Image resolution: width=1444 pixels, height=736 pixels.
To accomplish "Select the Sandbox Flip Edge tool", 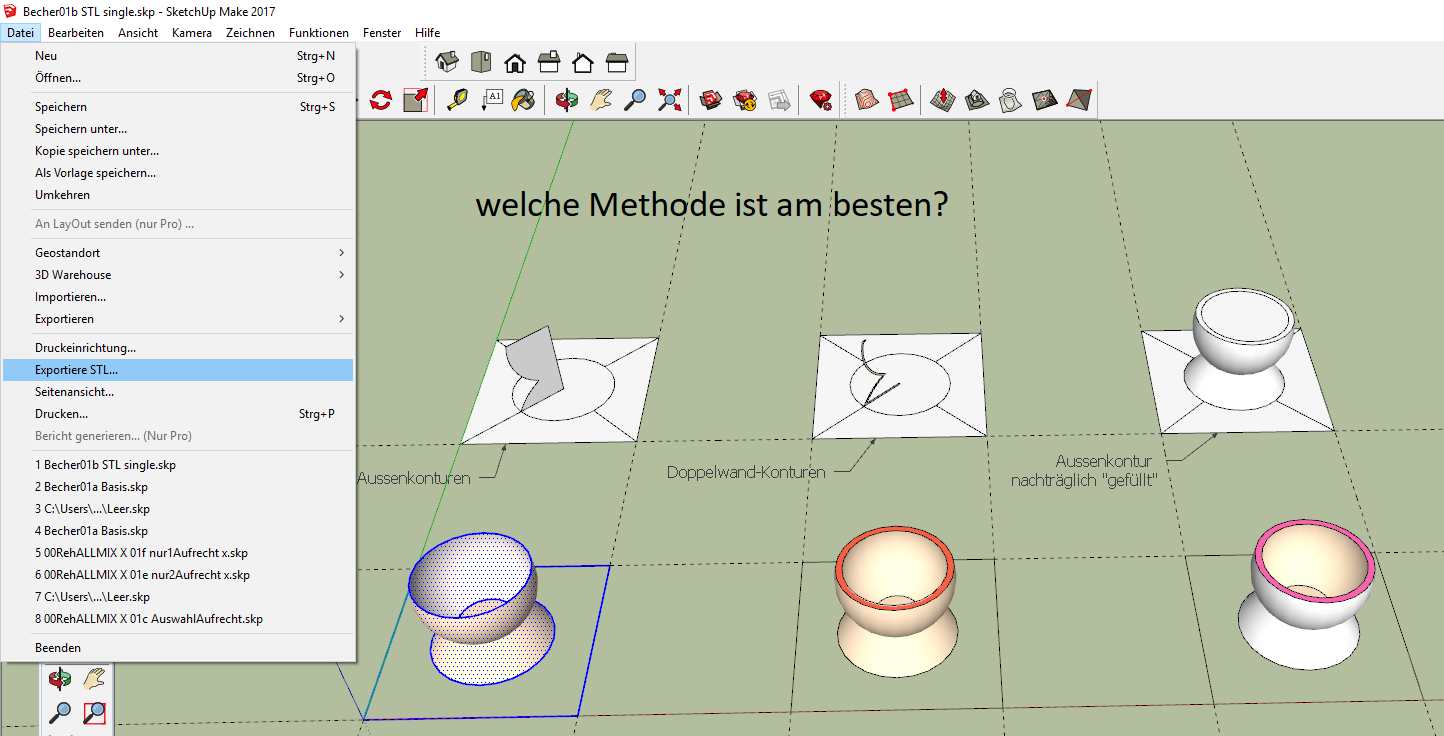I will tap(1079, 100).
